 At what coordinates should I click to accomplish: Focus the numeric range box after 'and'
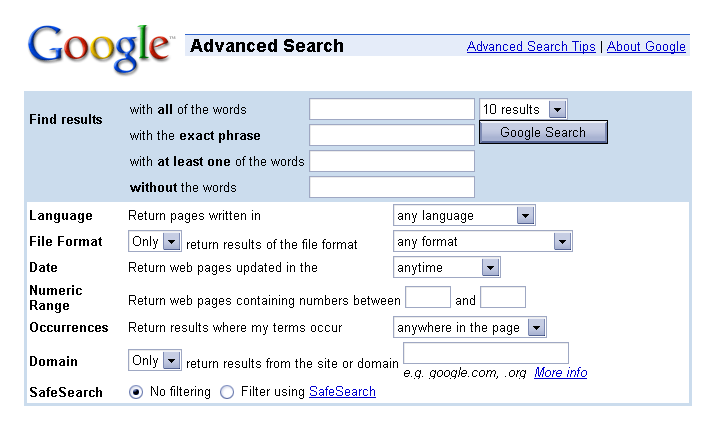pos(503,297)
